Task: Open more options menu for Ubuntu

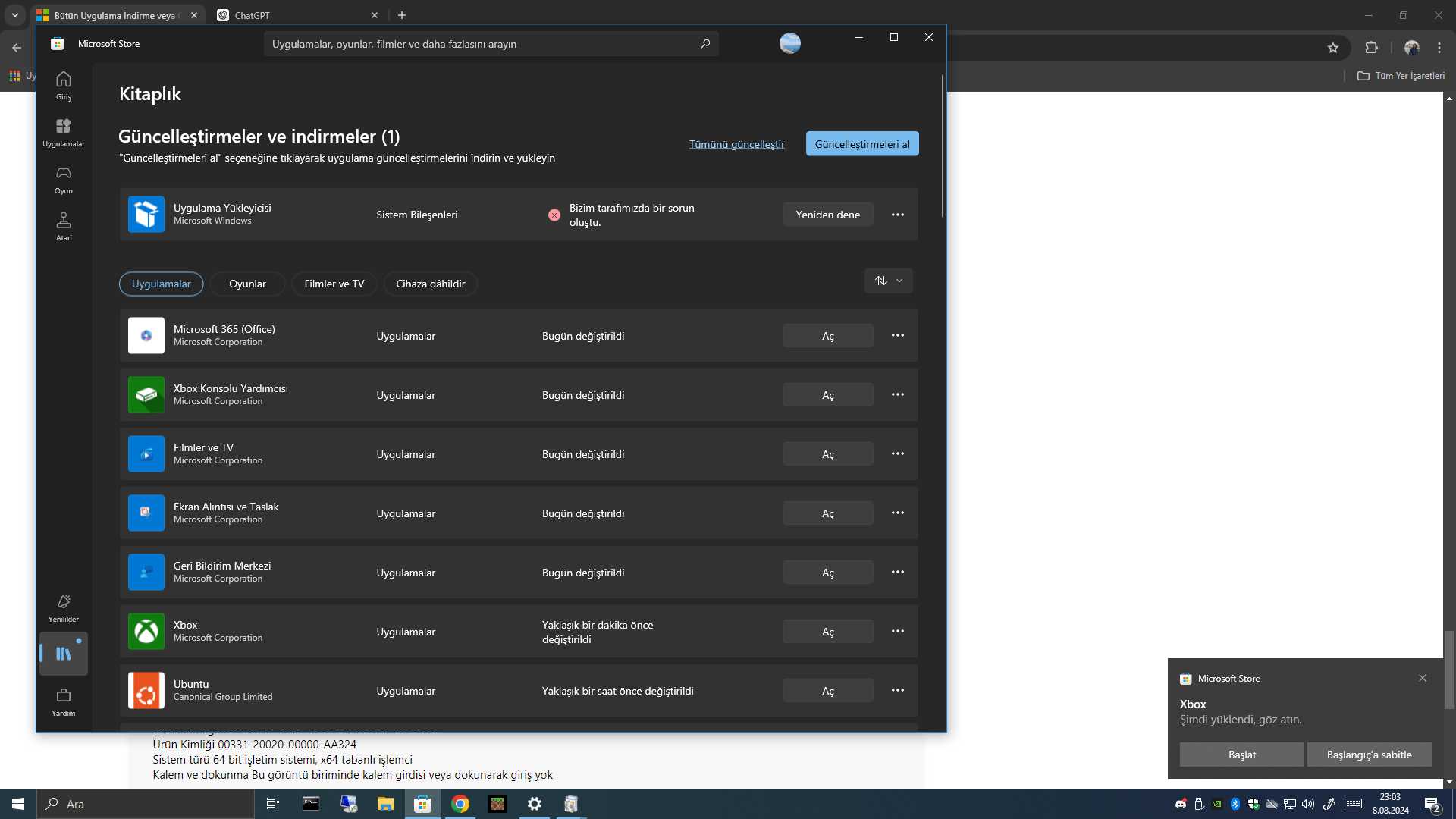Action: (898, 691)
